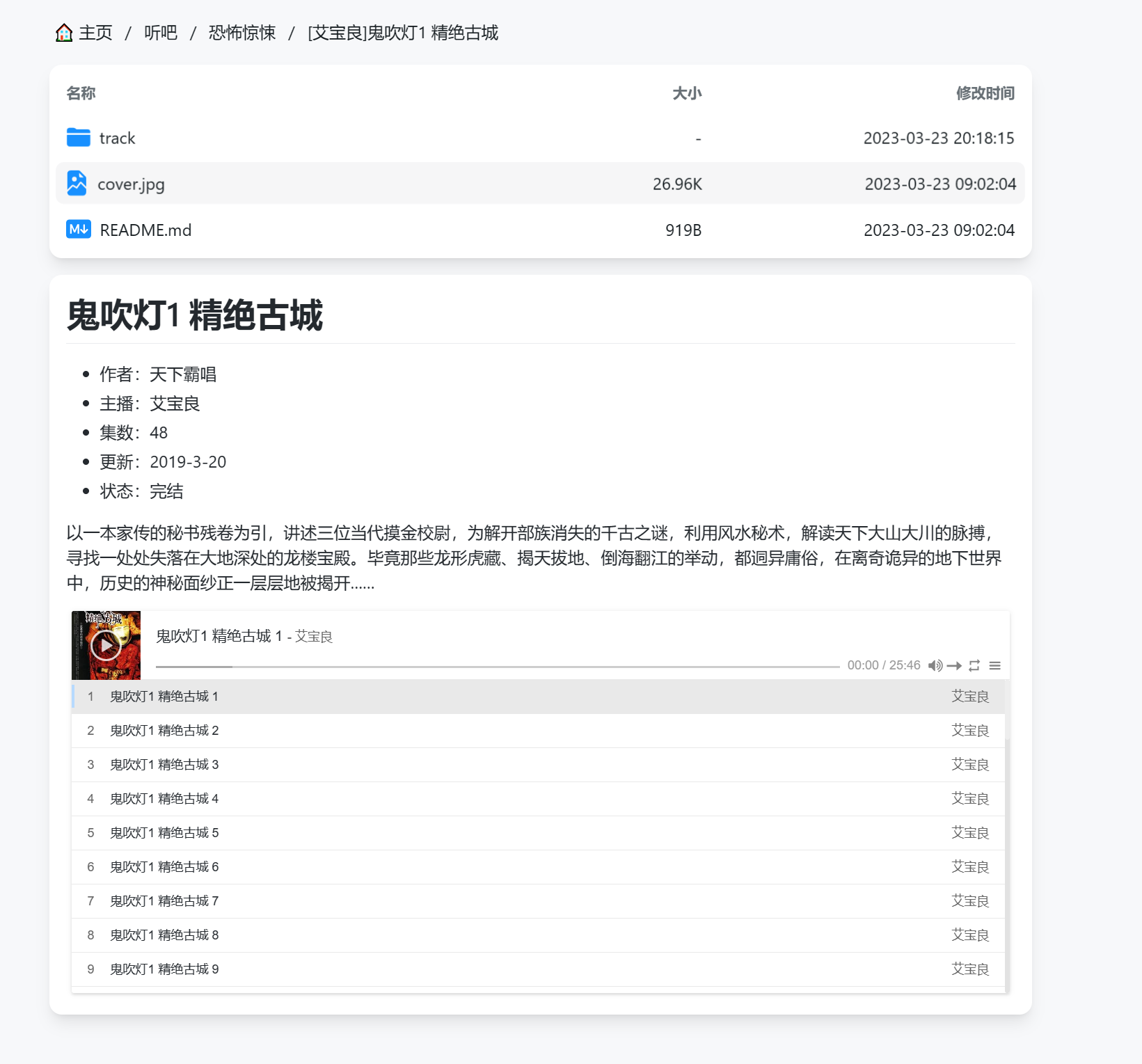Go to 听吧 breadcrumb link

[161, 33]
